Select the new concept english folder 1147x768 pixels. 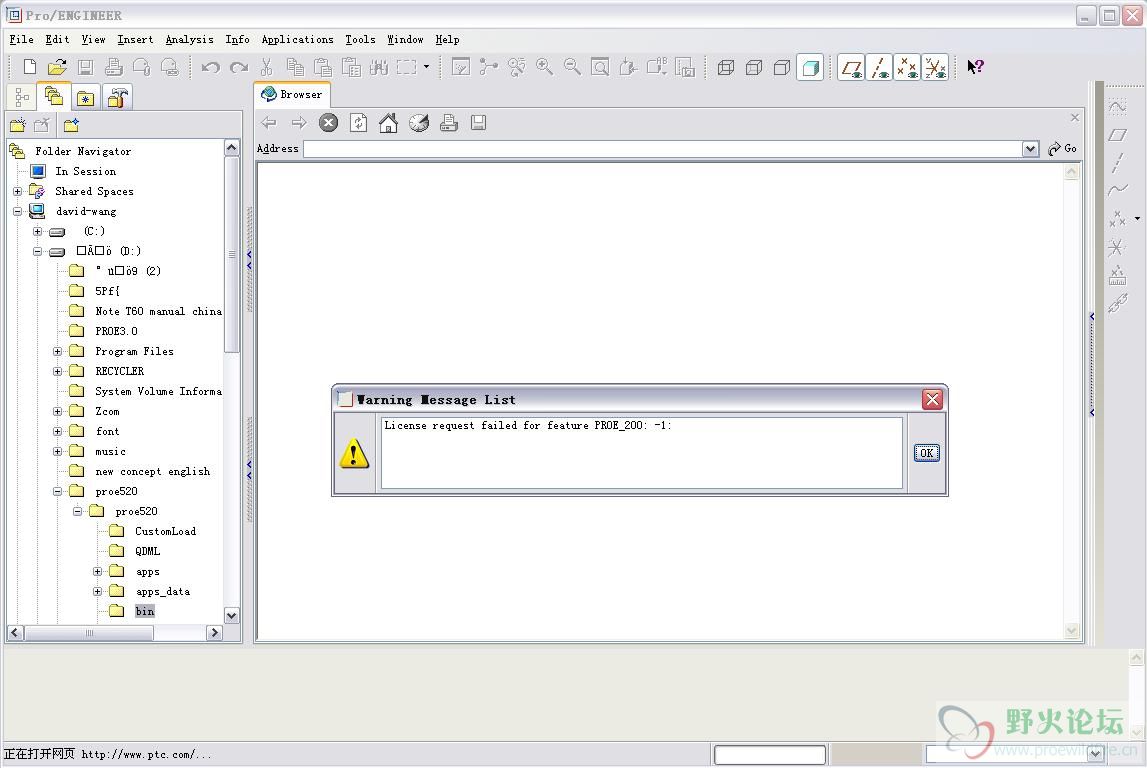pos(153,472)
